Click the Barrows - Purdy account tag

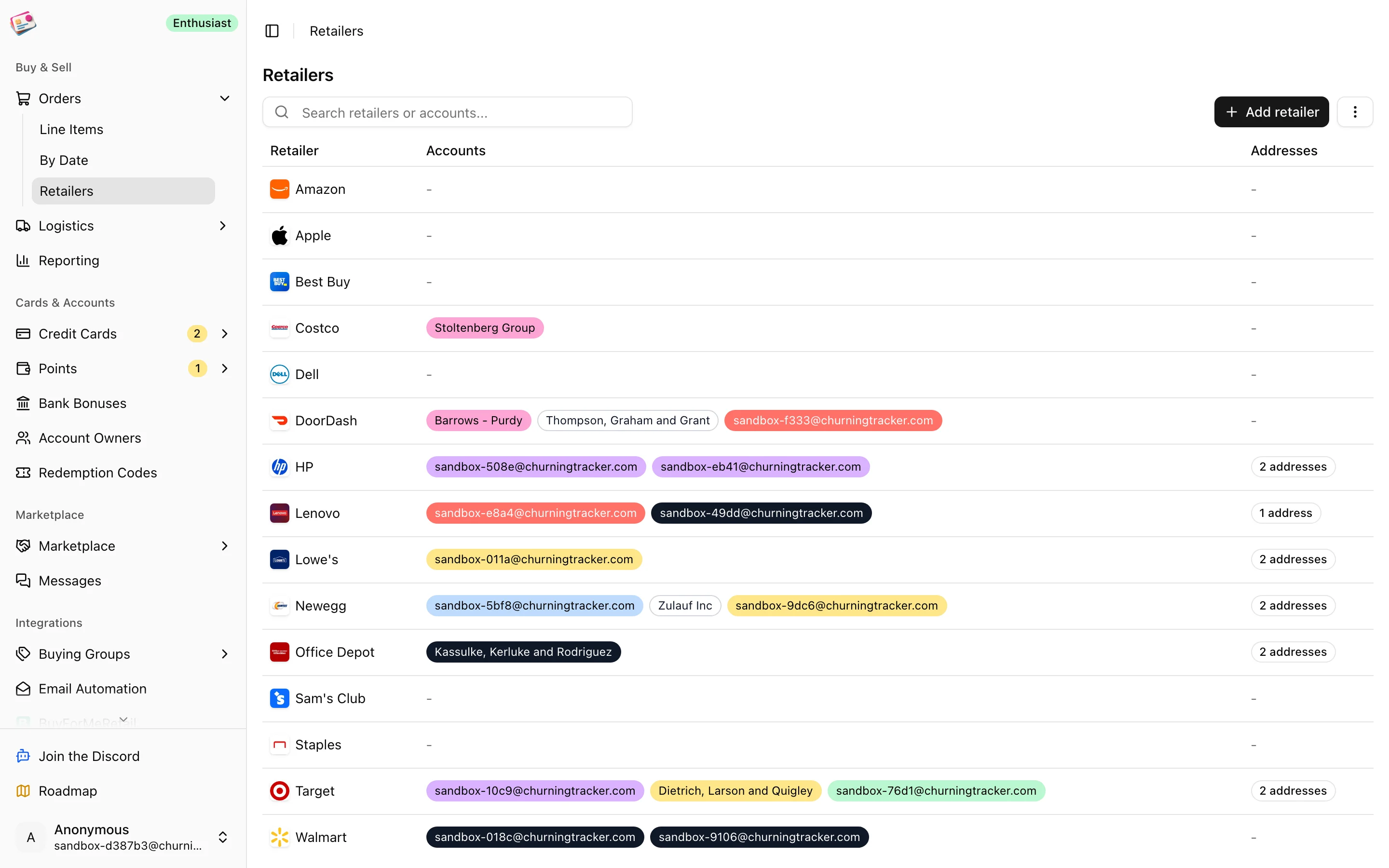[478, 420]
